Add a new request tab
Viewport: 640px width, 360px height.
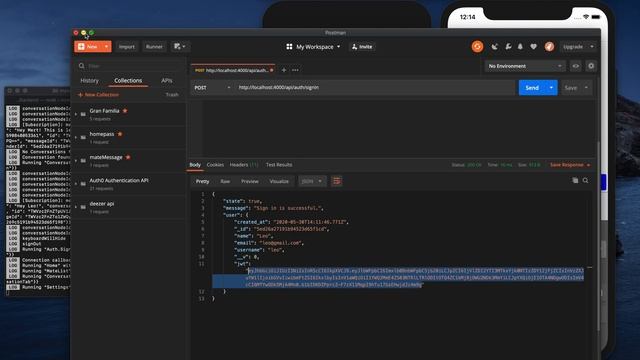point(284,70)
